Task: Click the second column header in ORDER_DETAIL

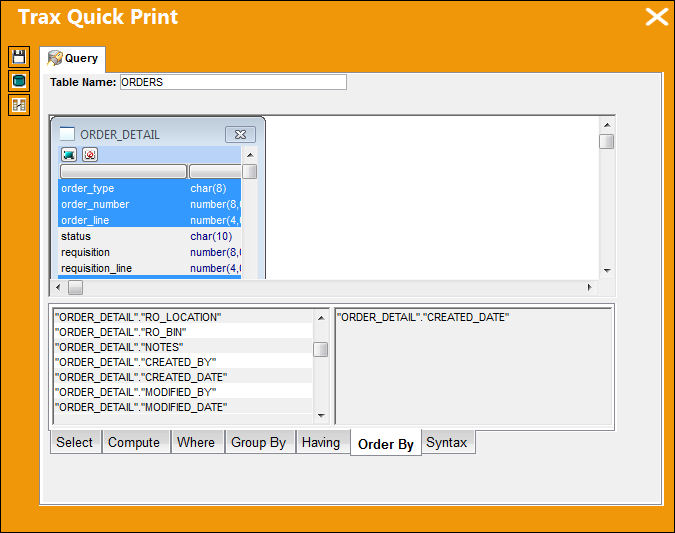Action: (x=215, y=171)
